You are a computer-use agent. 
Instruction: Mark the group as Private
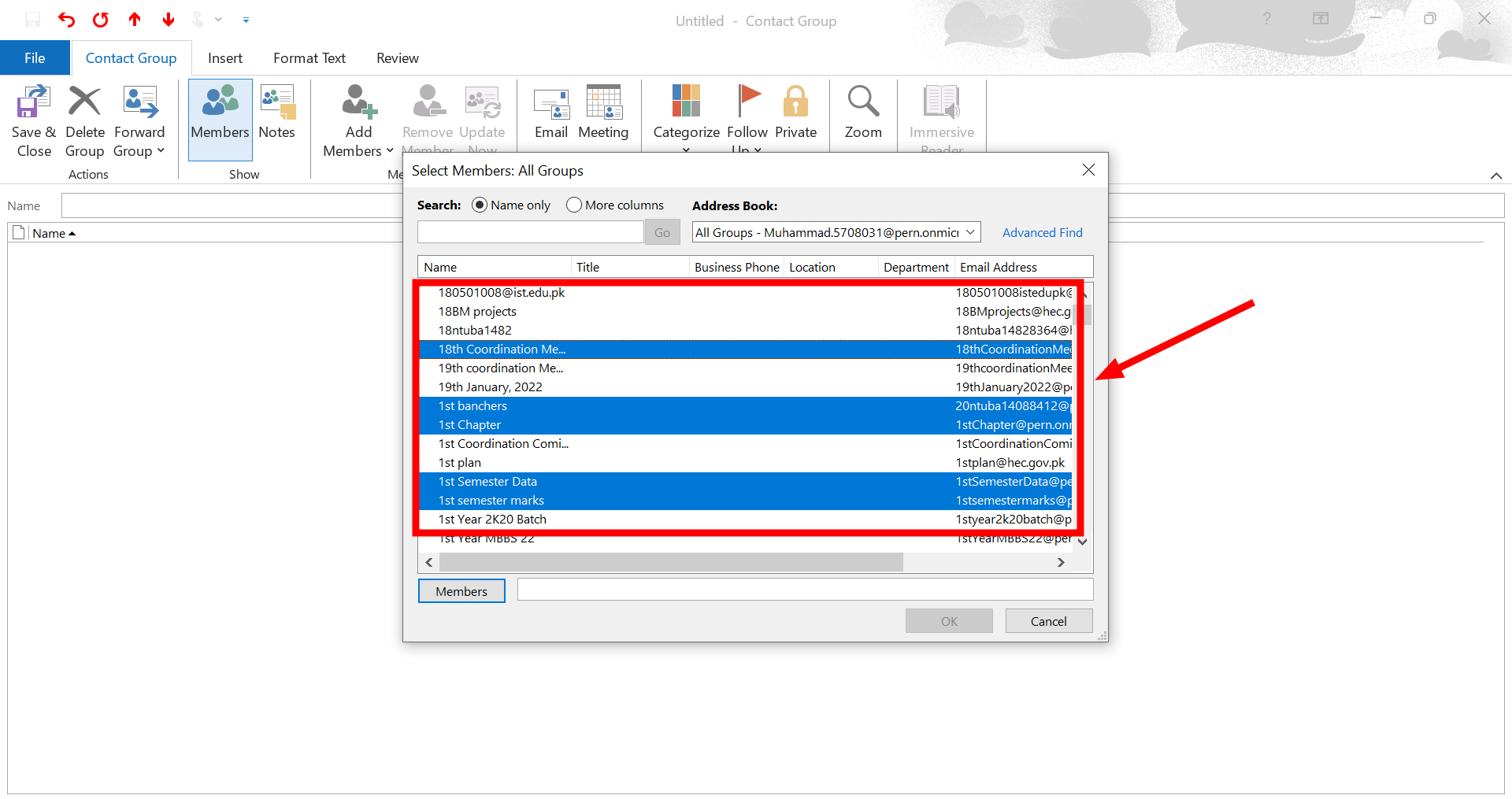tap(795, 102)
